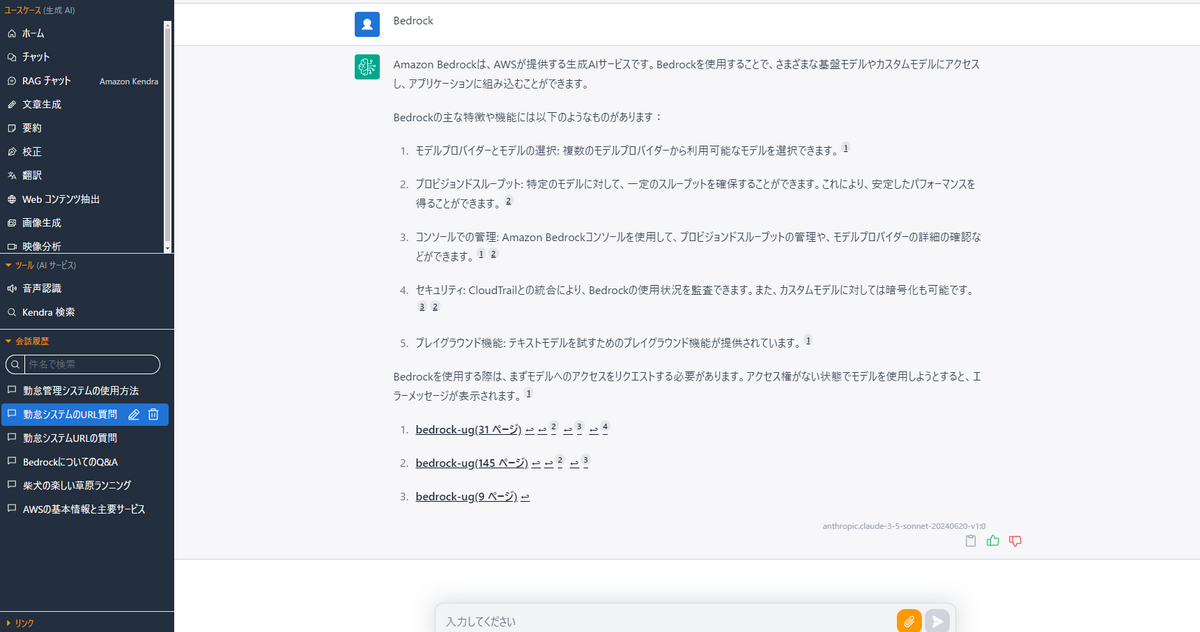This screenshot has height=632, width=1200.
Task: Expand the リンク section
Action: (x=20, y=623)
